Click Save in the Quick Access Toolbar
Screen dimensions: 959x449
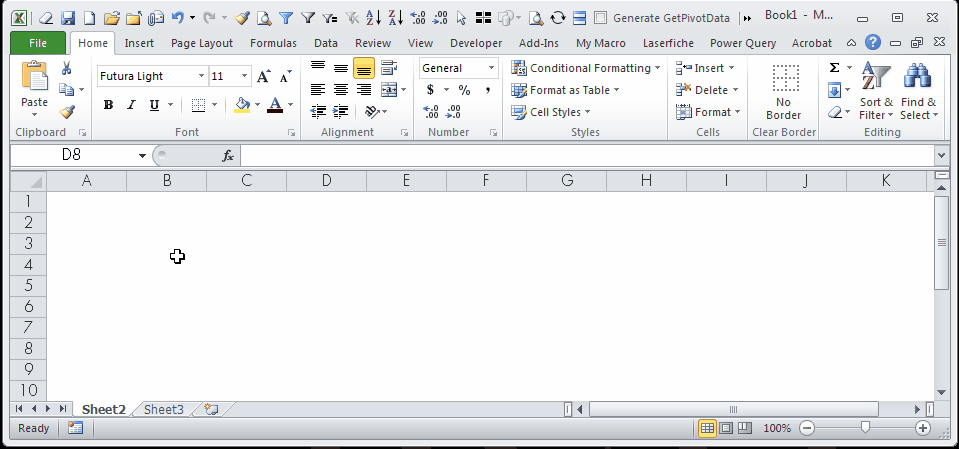pyautogui.click(x=67, y=17)
